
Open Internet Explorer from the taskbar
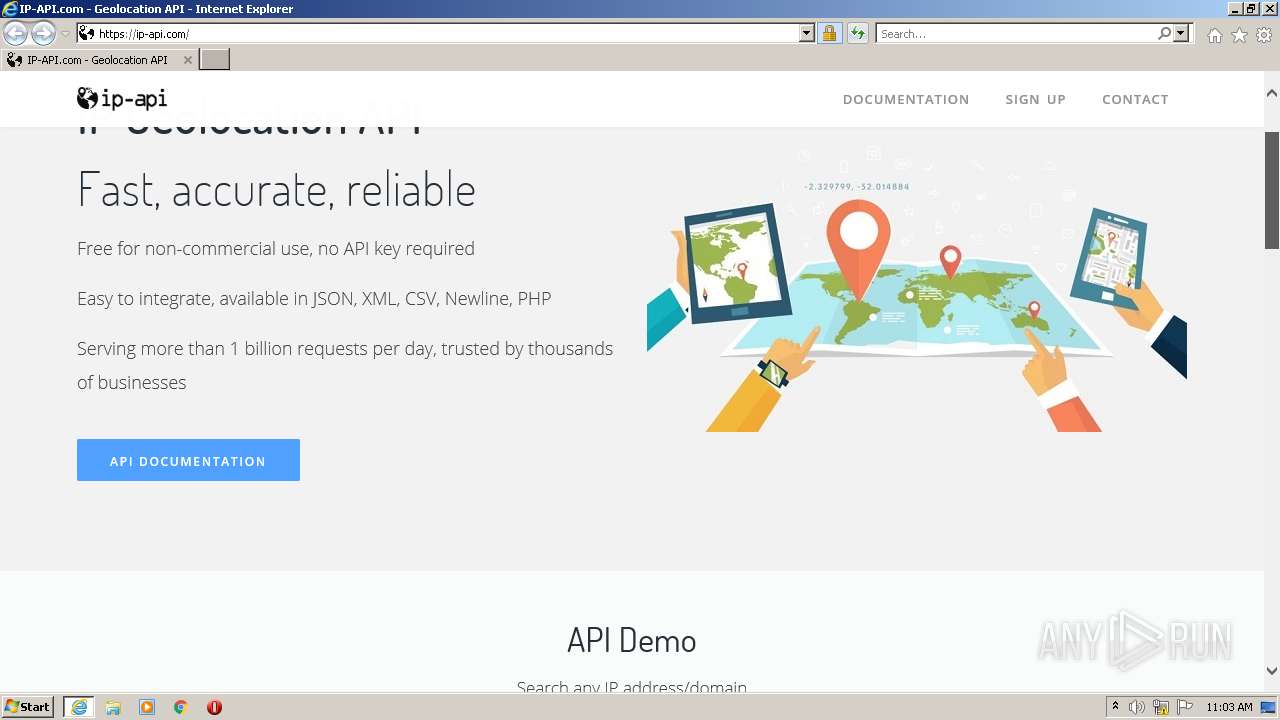click(79, 707)
